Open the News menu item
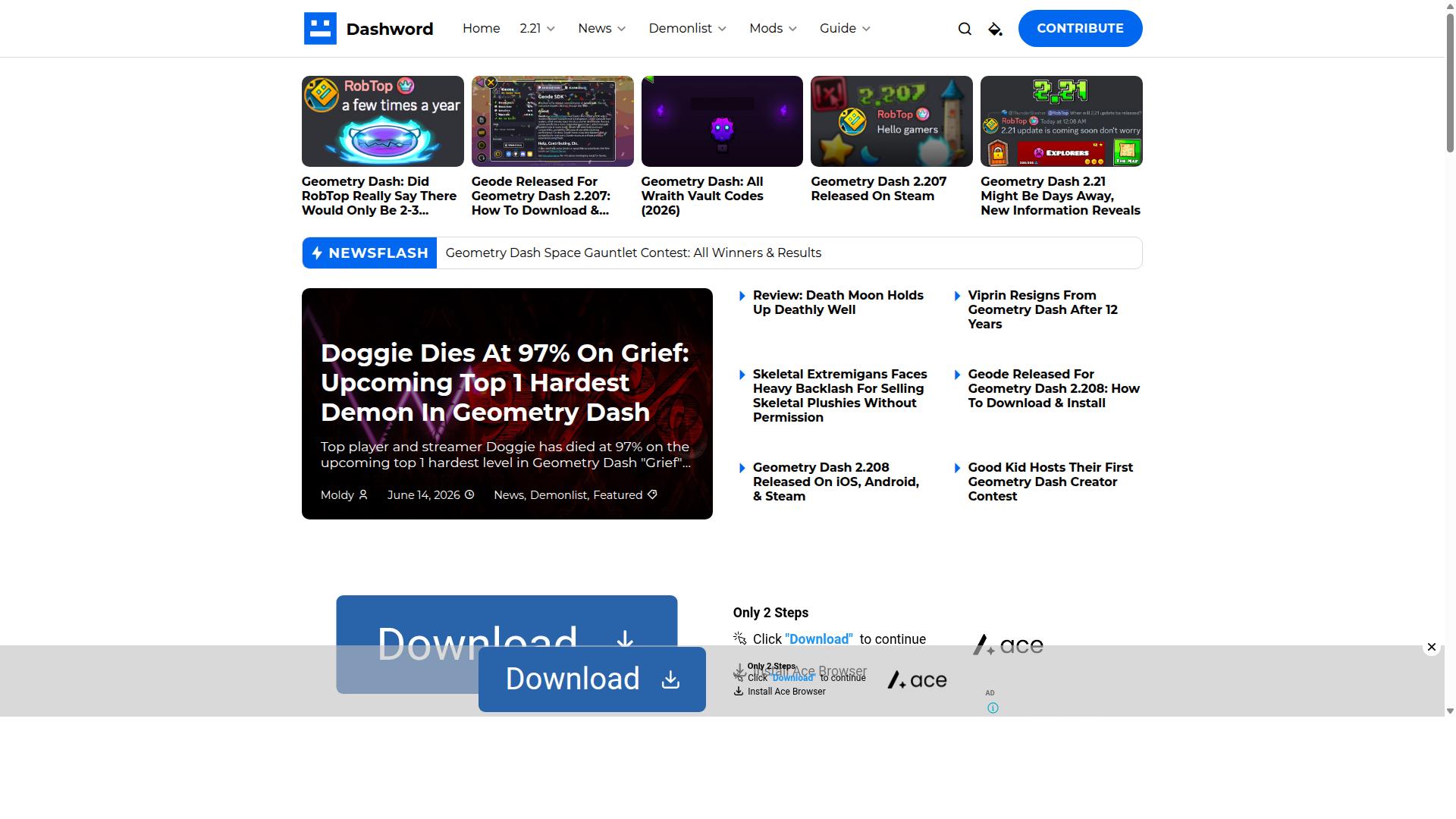1456x819 pixels. coord(595,29)
